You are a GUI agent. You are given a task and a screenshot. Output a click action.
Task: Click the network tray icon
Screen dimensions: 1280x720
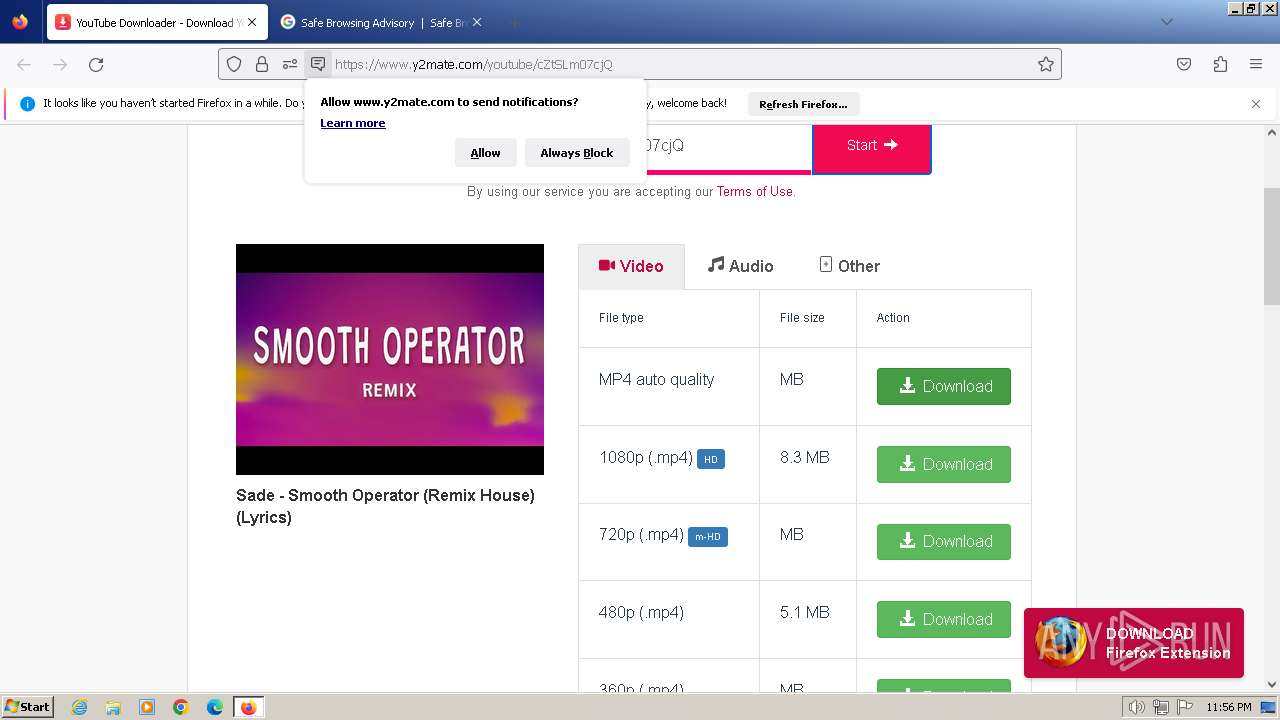tap(1160, 707)
